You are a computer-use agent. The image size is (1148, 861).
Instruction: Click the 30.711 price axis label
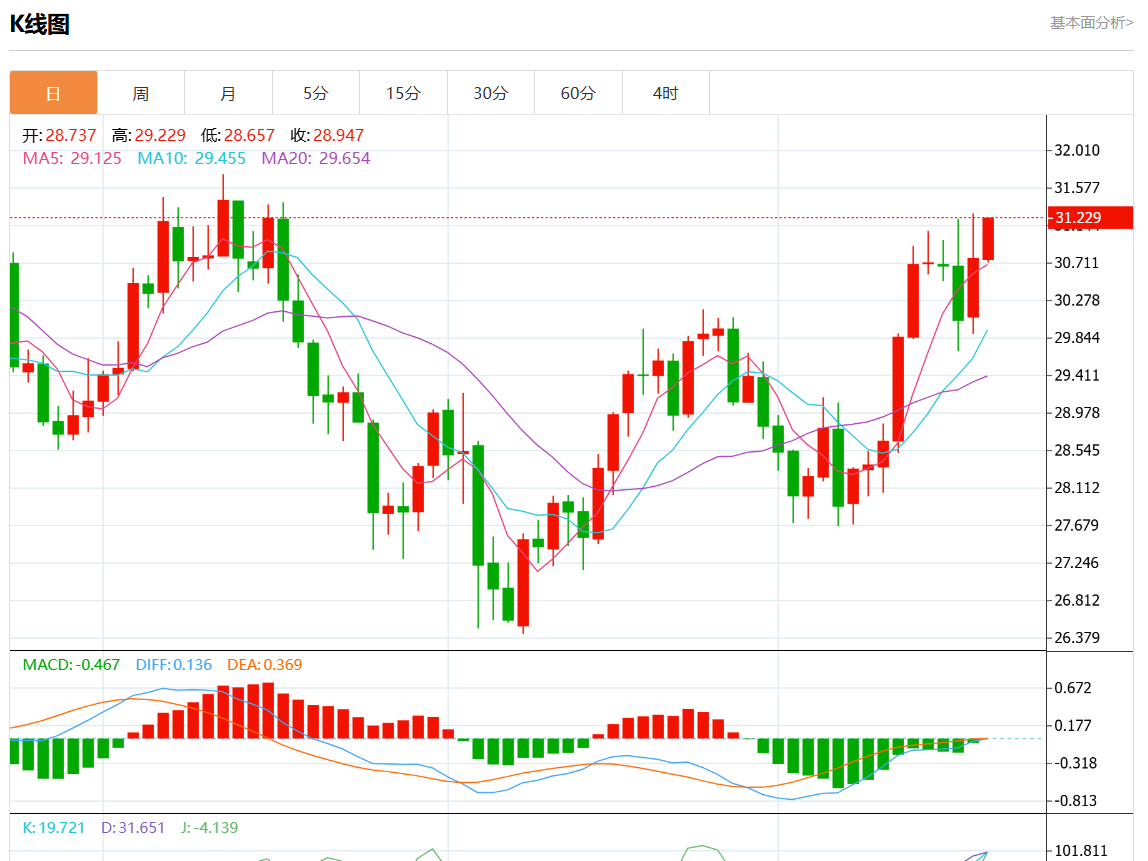point(1076,262)
